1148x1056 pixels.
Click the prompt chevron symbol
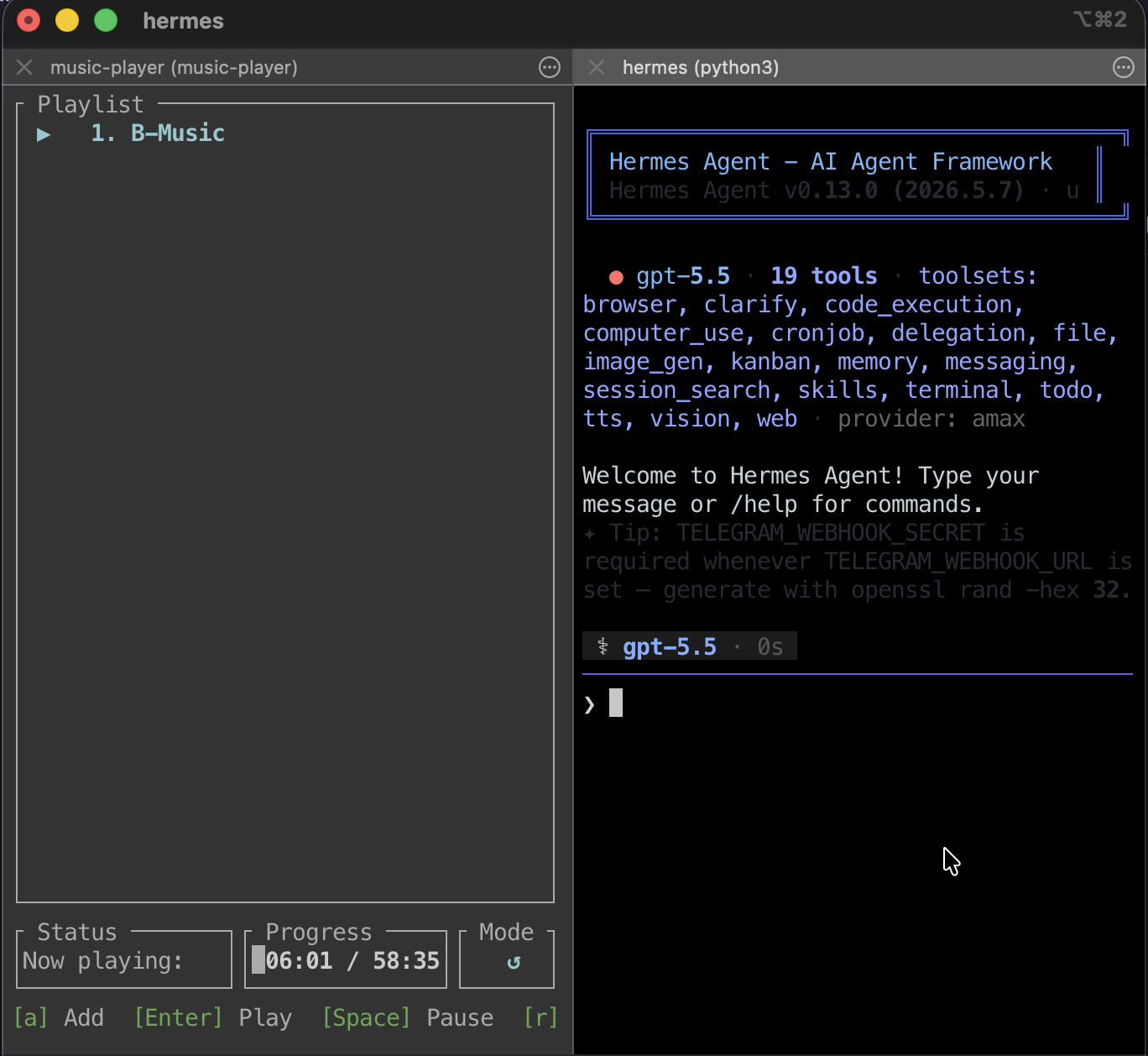(x=589, y=704)
